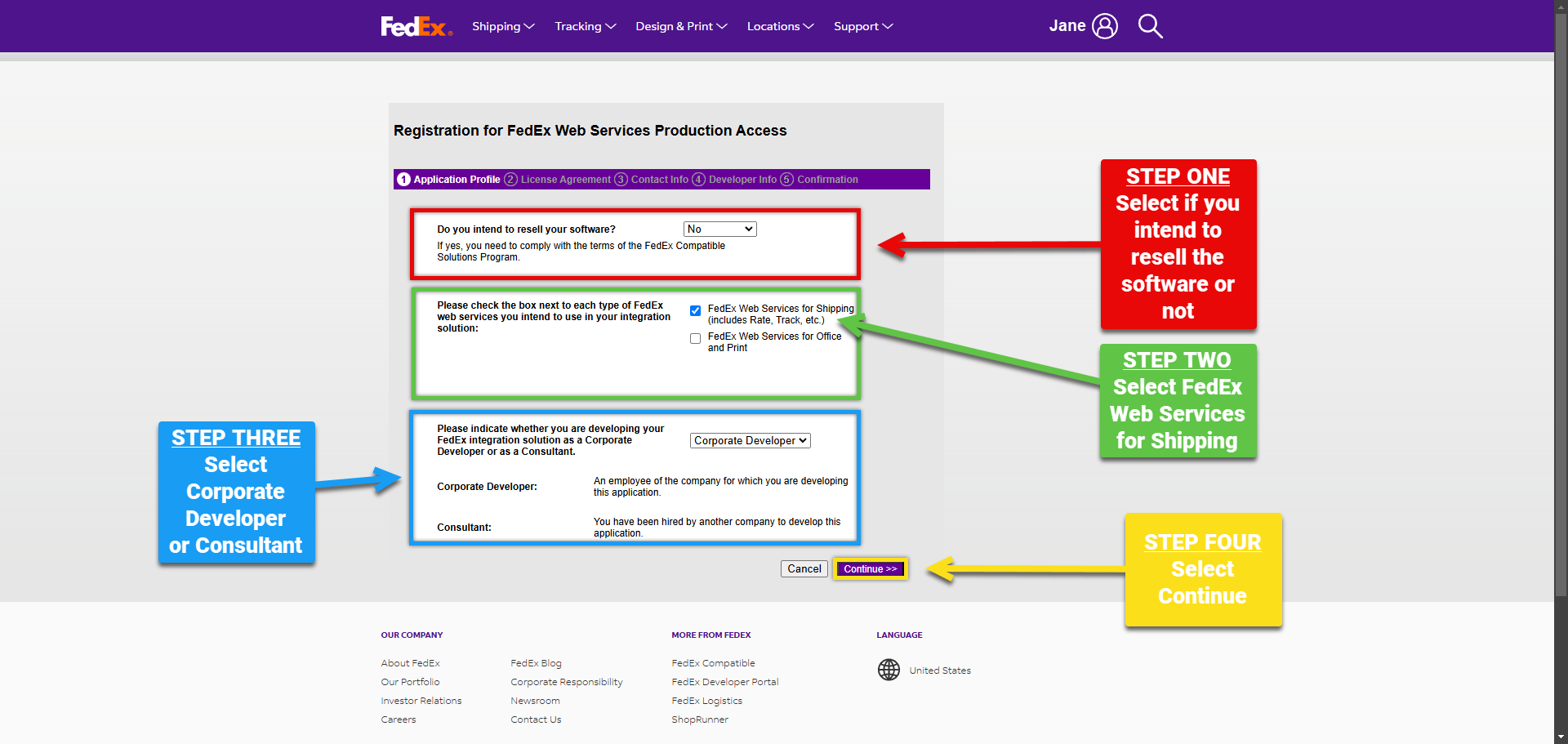This screenshot has width=1568, height=744.
Task: Open the Newsroom link
Action: click(535, 701)
